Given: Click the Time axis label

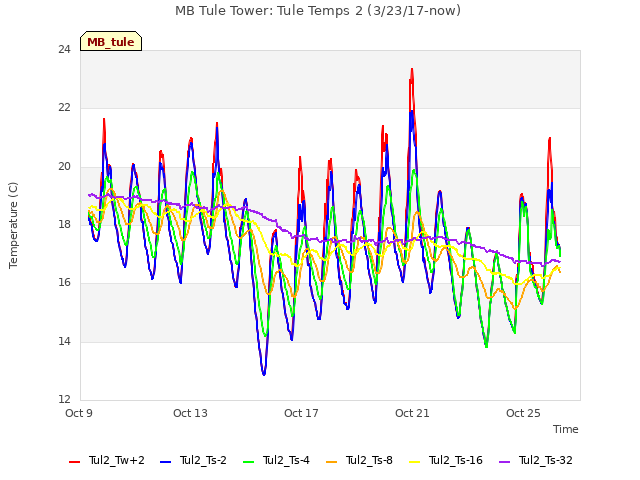Looking at the screenshot, I should click(x=566, y=429).
